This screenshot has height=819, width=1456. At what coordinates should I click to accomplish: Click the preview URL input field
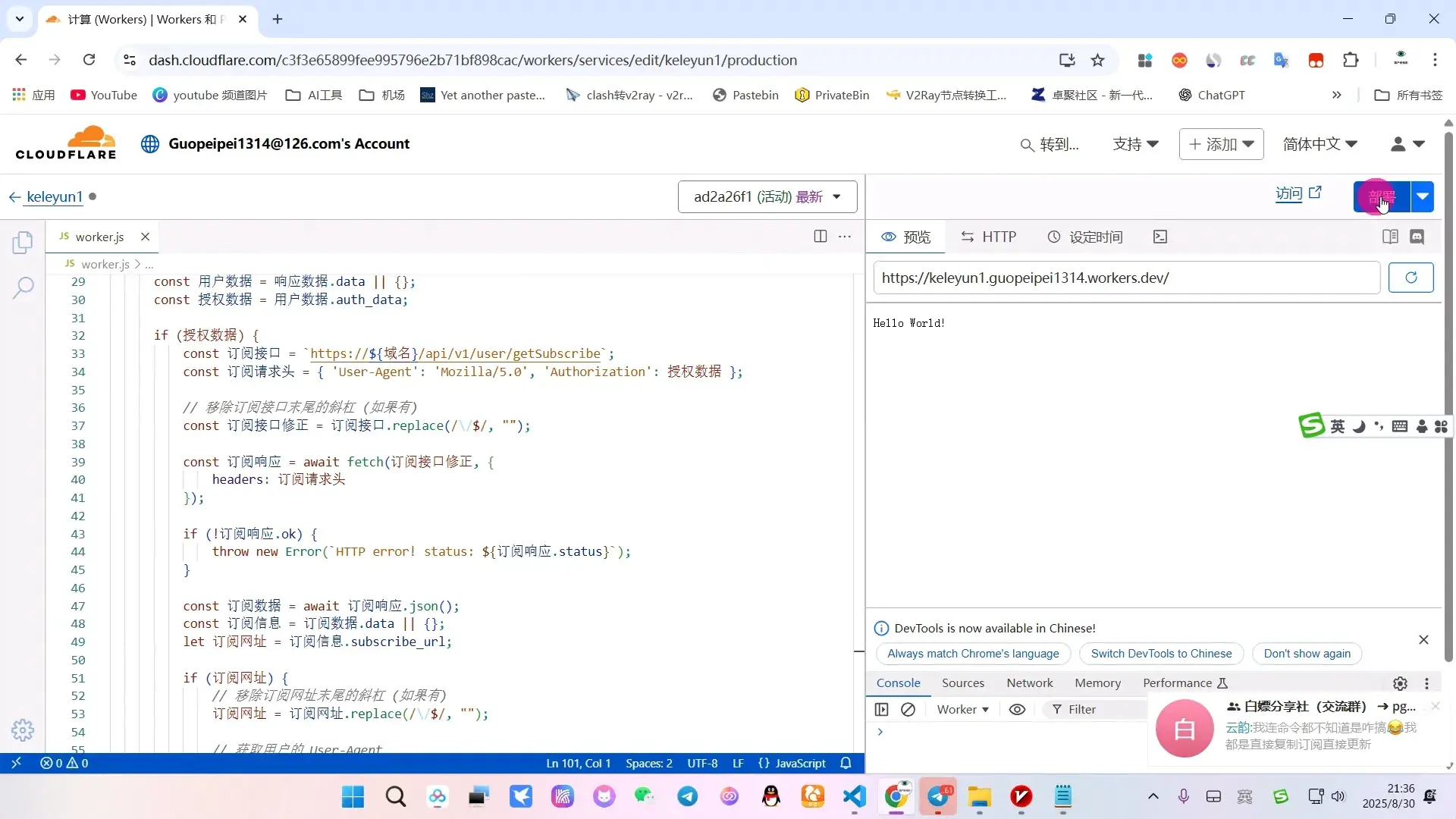[x=1125, y=278]
